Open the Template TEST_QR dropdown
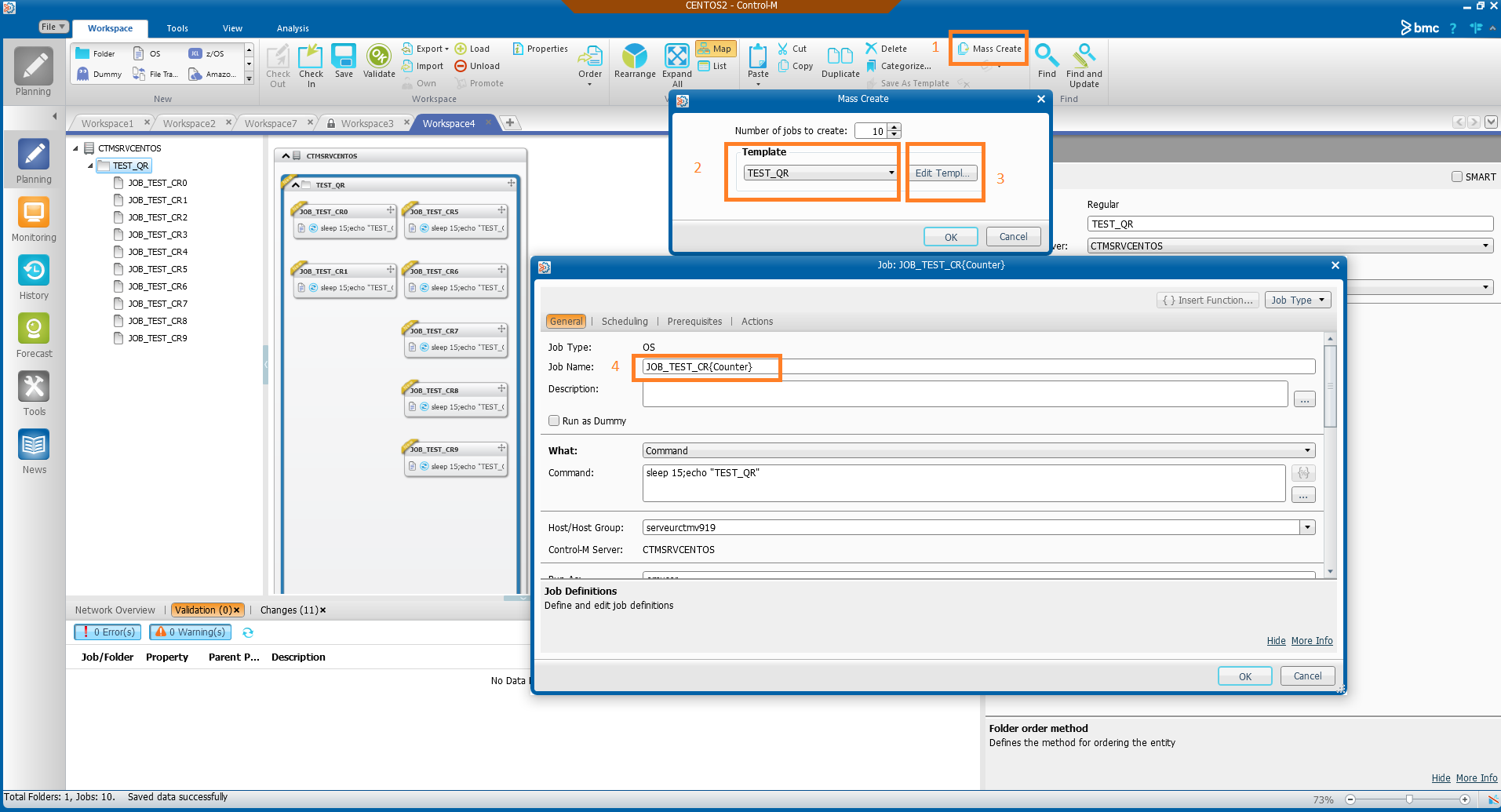 (820, 173)
